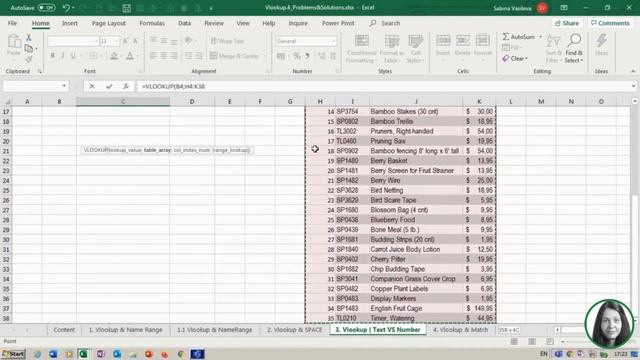640x360 pixels.
Task: Toggle Italic formatting
Action: [x=63, y=56]
